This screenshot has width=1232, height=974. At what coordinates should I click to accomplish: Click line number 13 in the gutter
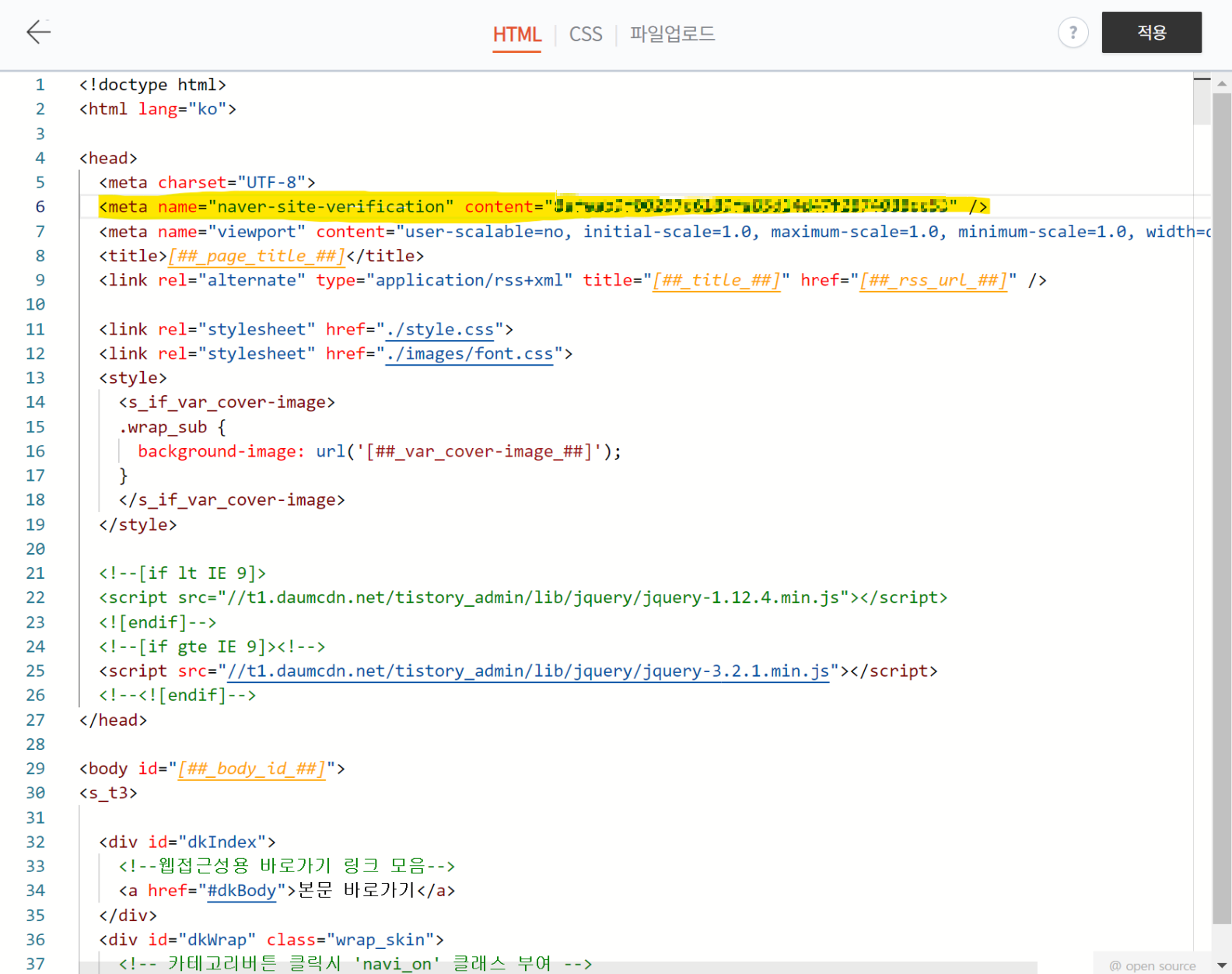[x=36, y=378]
